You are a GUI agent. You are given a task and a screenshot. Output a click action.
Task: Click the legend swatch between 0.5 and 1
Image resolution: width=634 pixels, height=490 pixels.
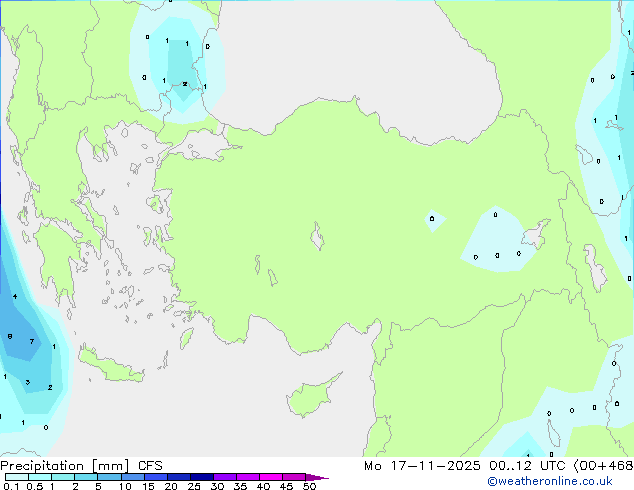coord(40,477)
